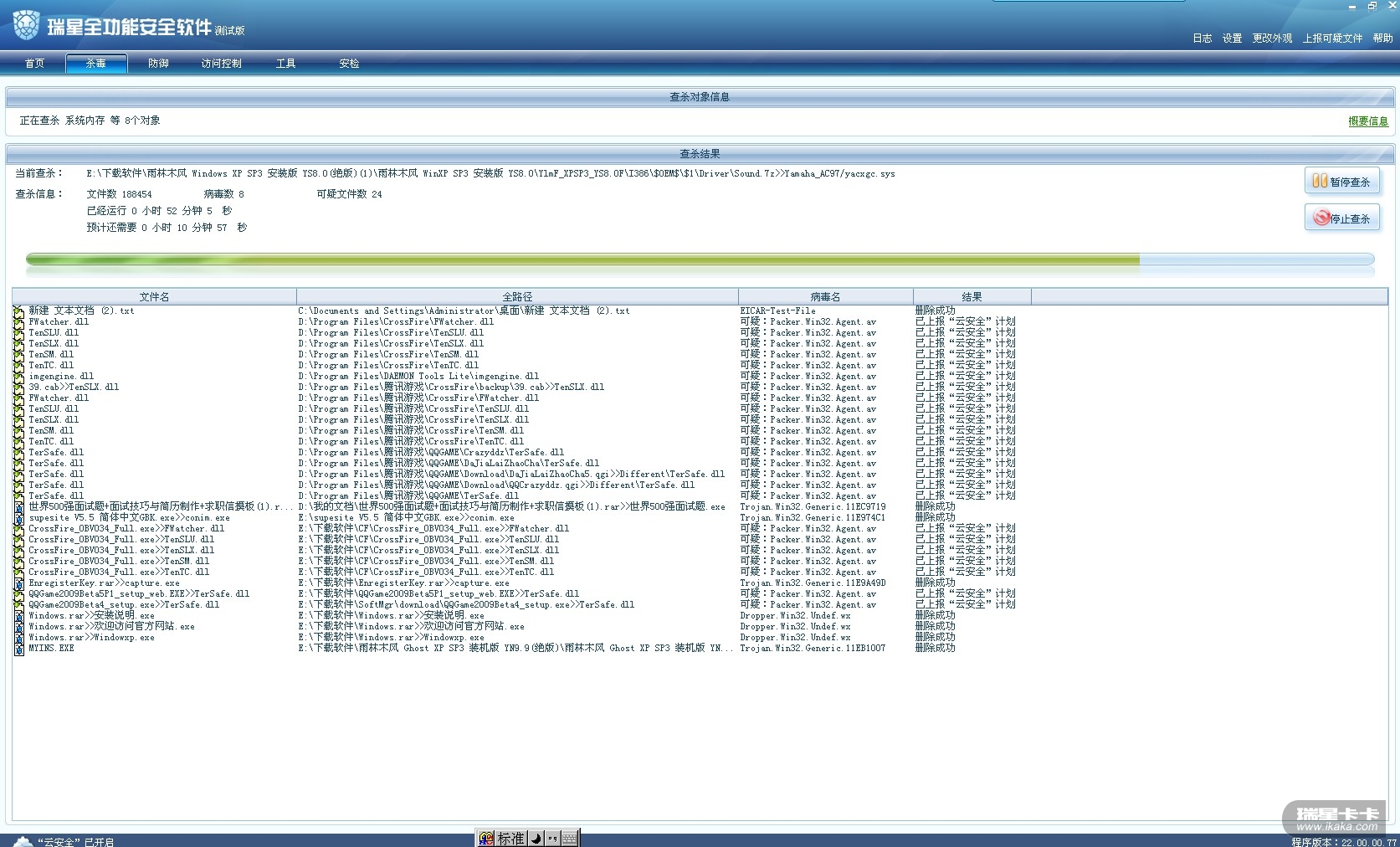Toggle the IME punctuation mode icon
1400x847 pixels.
(x=552, y=838)
